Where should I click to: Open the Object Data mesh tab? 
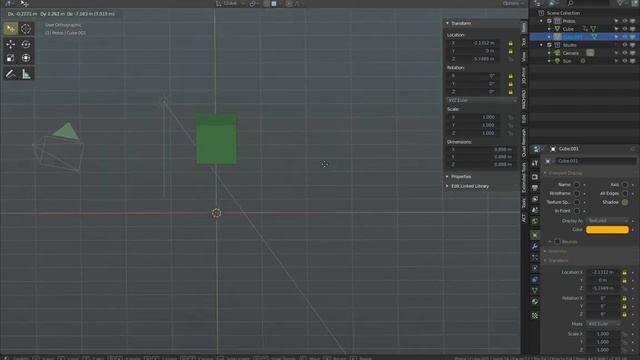pyautogui.click(x=535, y=291)
